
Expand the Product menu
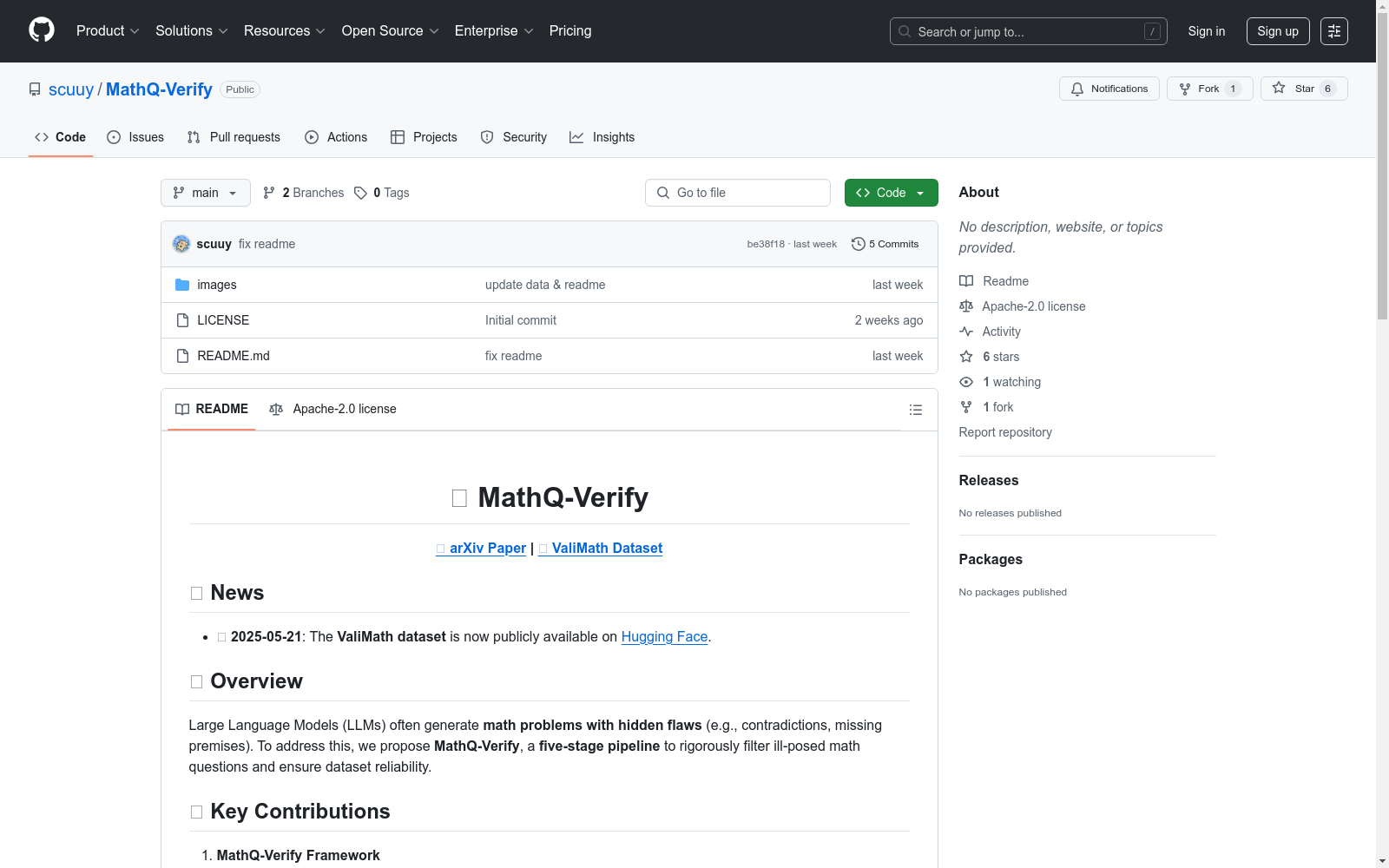pos(108,31)
